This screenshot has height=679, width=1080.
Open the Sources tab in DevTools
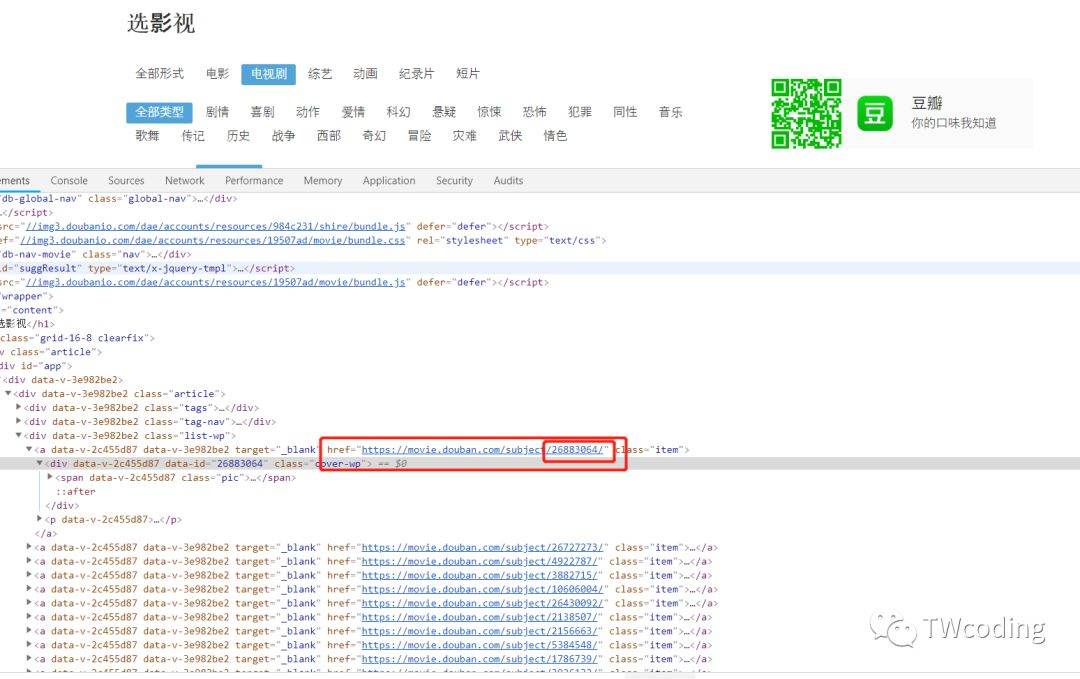126,180
